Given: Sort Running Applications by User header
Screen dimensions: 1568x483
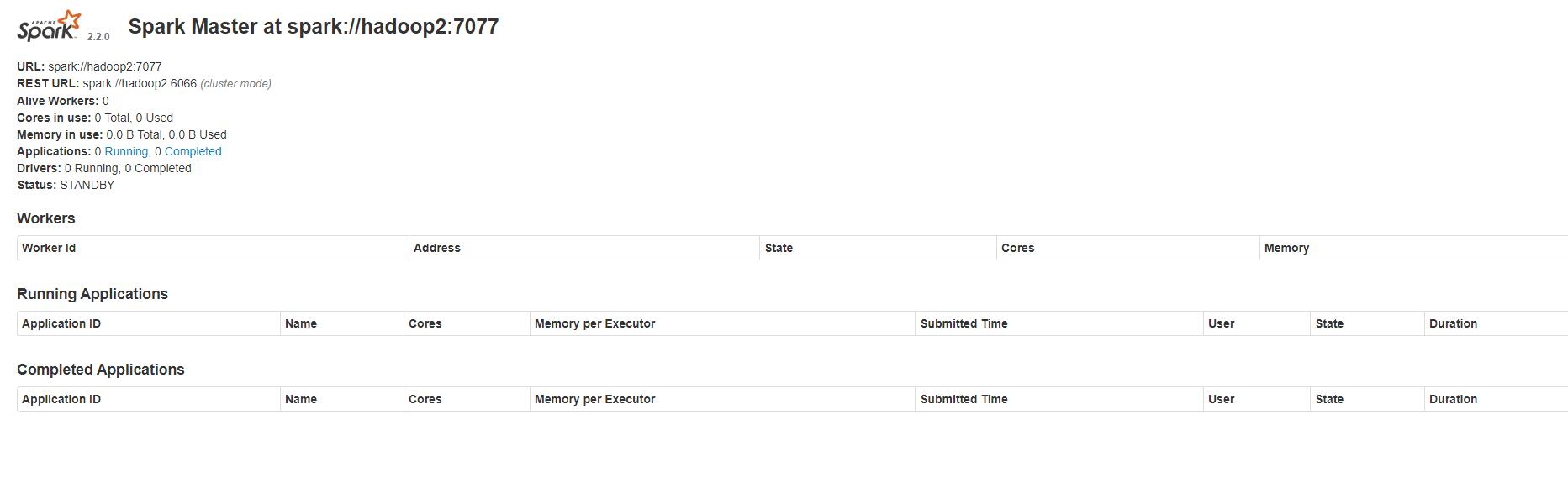Looking at the screenshot, I should (x=1221, y=323).
